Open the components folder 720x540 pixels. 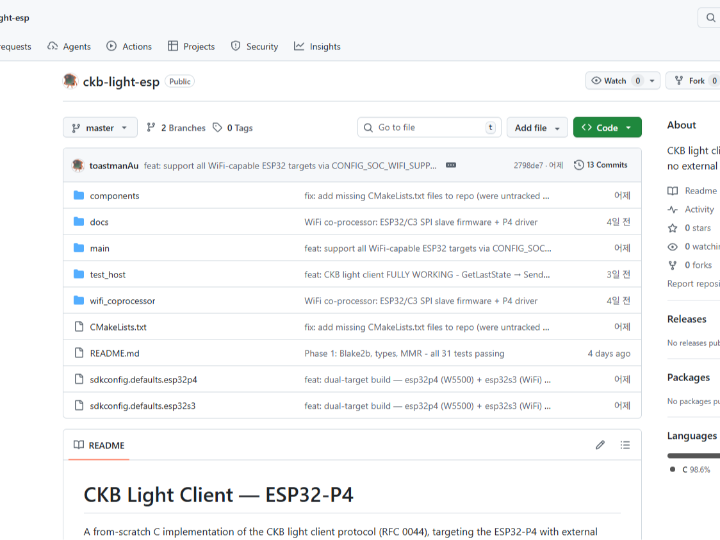pos(114,196)
